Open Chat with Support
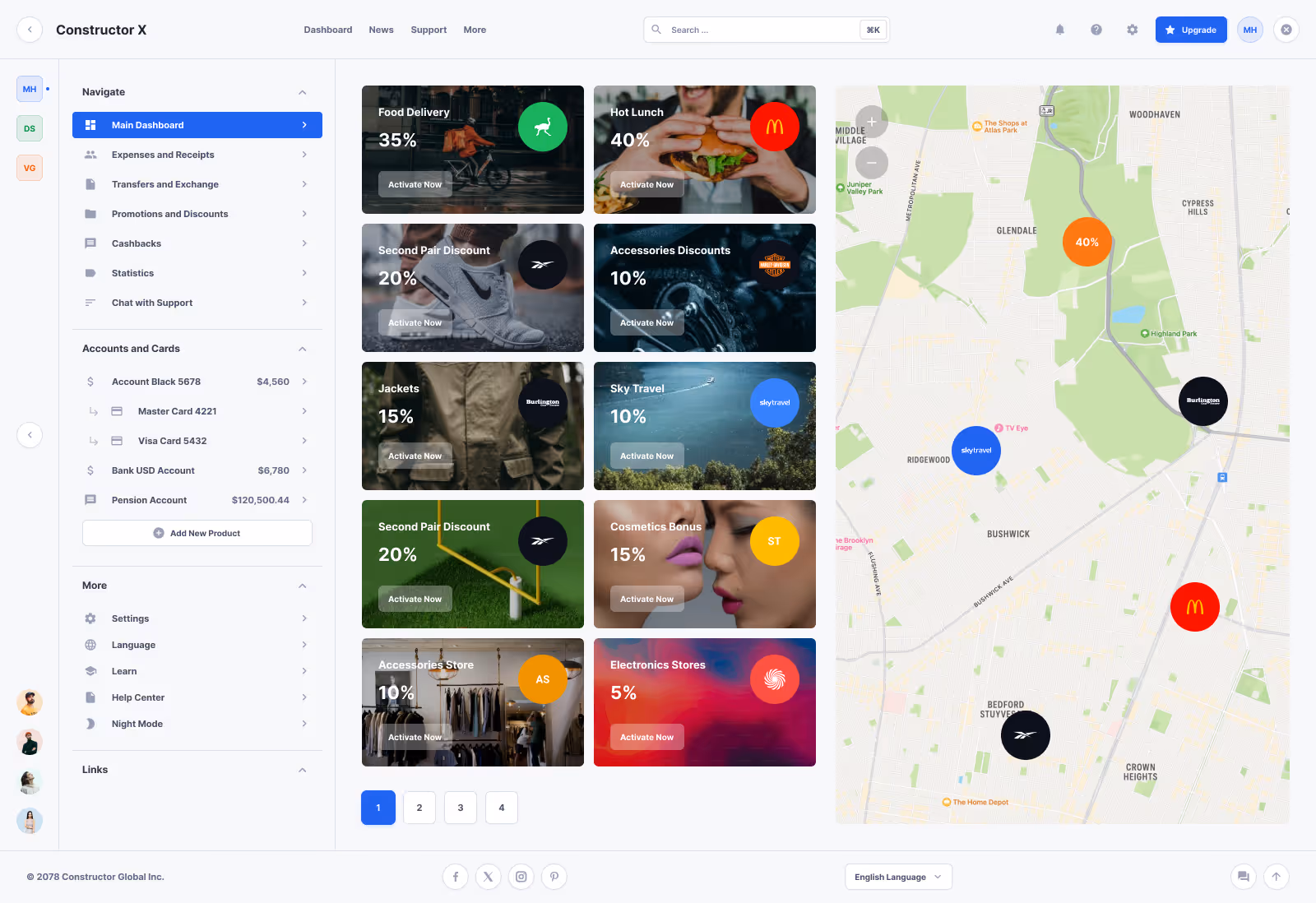 pyautogui.click(x=197, y=303)
